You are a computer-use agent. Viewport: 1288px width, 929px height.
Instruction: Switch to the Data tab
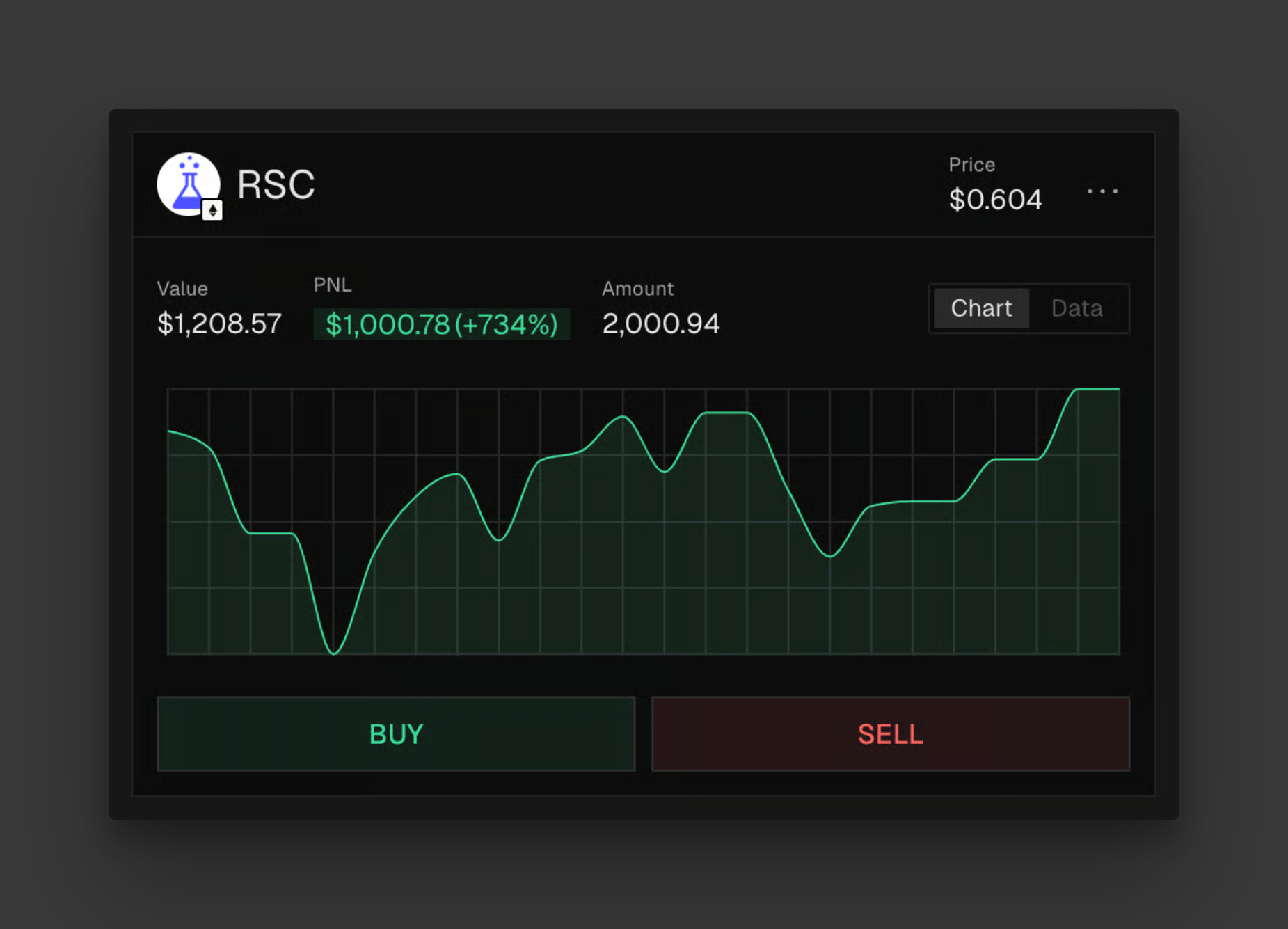(x=1076, y=308)
